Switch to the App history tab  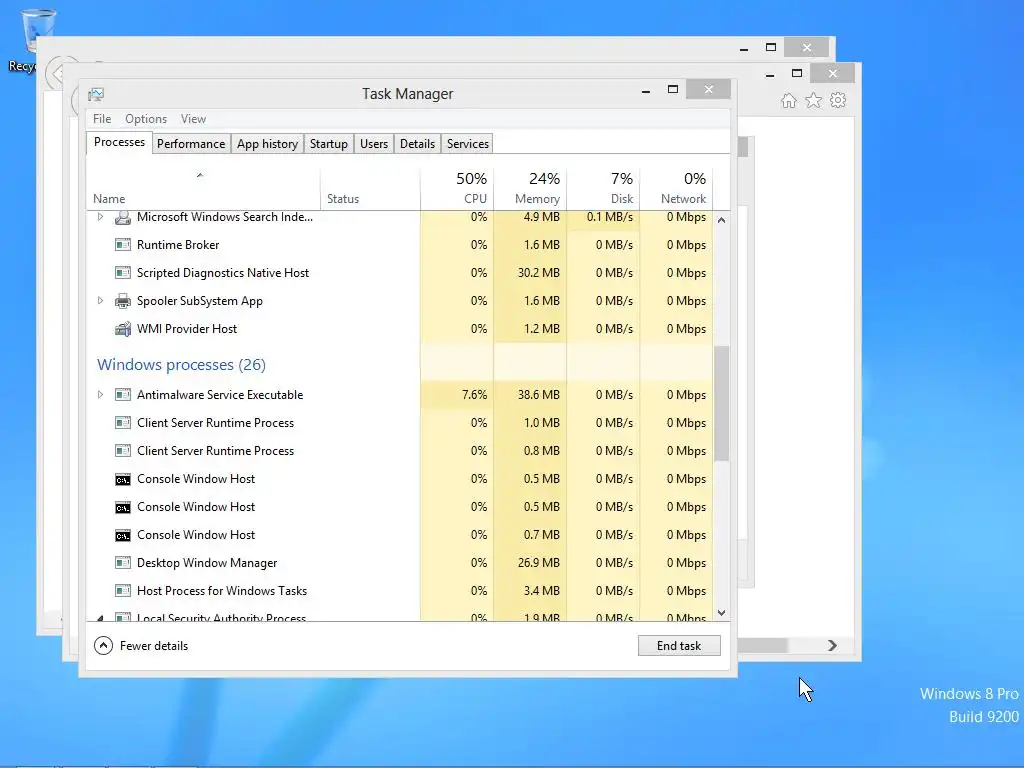tap(267, 144)
